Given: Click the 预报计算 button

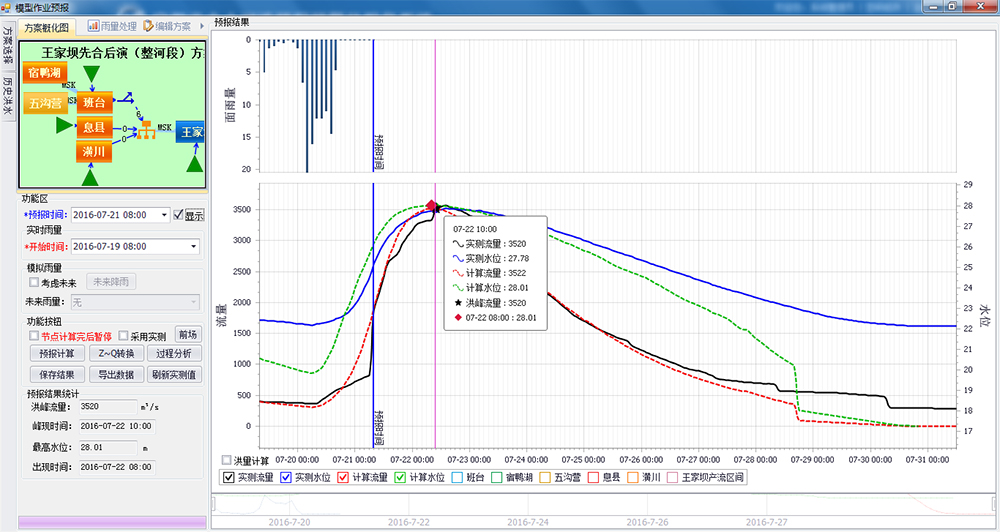Looking at the screenshot, I should click(56, 354).
